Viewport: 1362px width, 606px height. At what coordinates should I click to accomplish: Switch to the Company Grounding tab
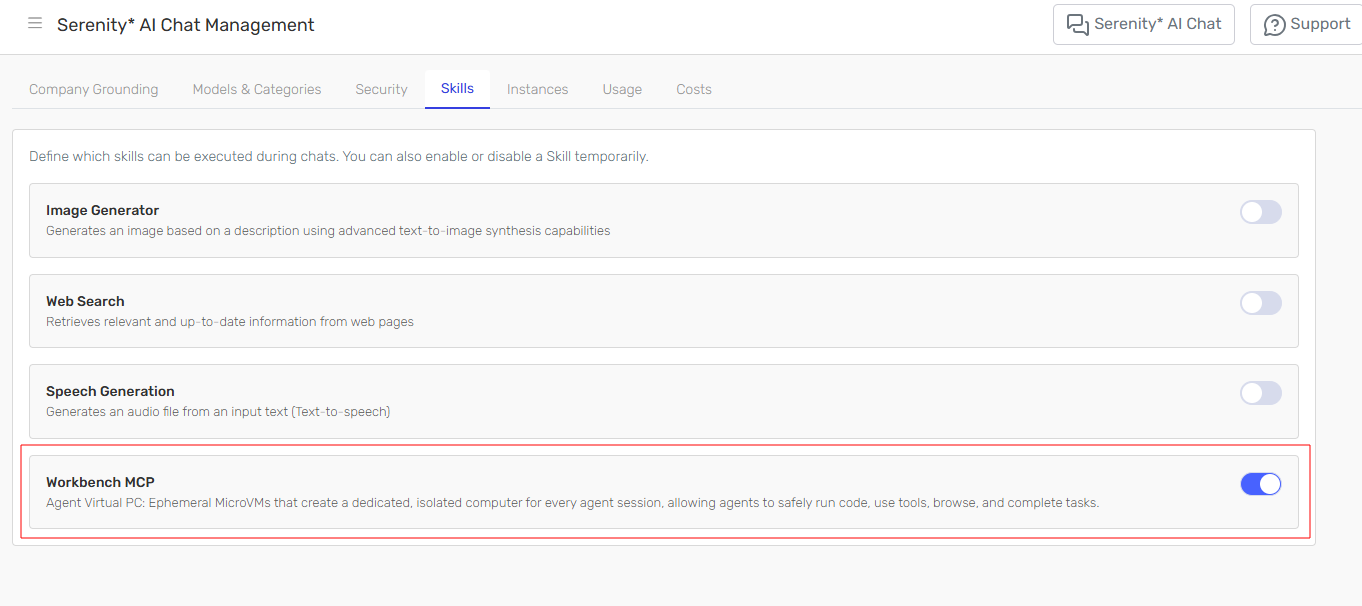(x=94, y=89)
